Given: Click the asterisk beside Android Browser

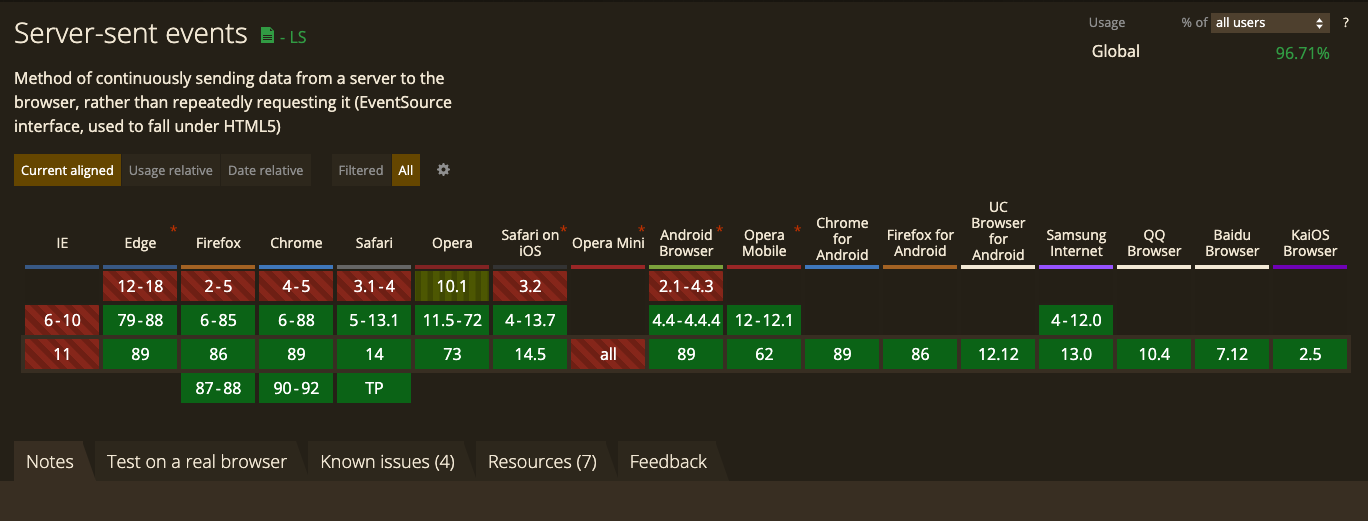Looking at the screenshot, I should pos(719,230).
